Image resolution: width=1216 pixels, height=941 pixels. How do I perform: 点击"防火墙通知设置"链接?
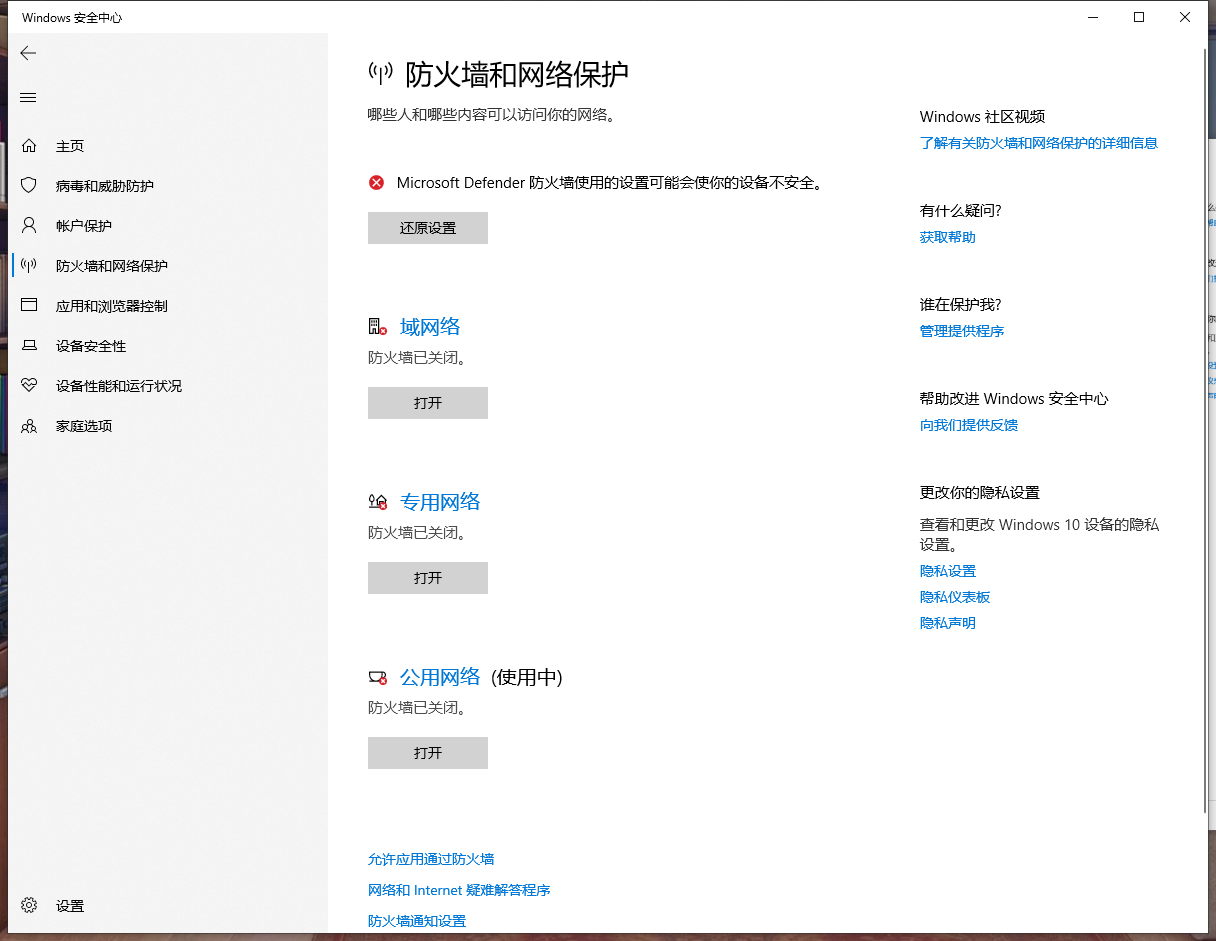[417, 921]
